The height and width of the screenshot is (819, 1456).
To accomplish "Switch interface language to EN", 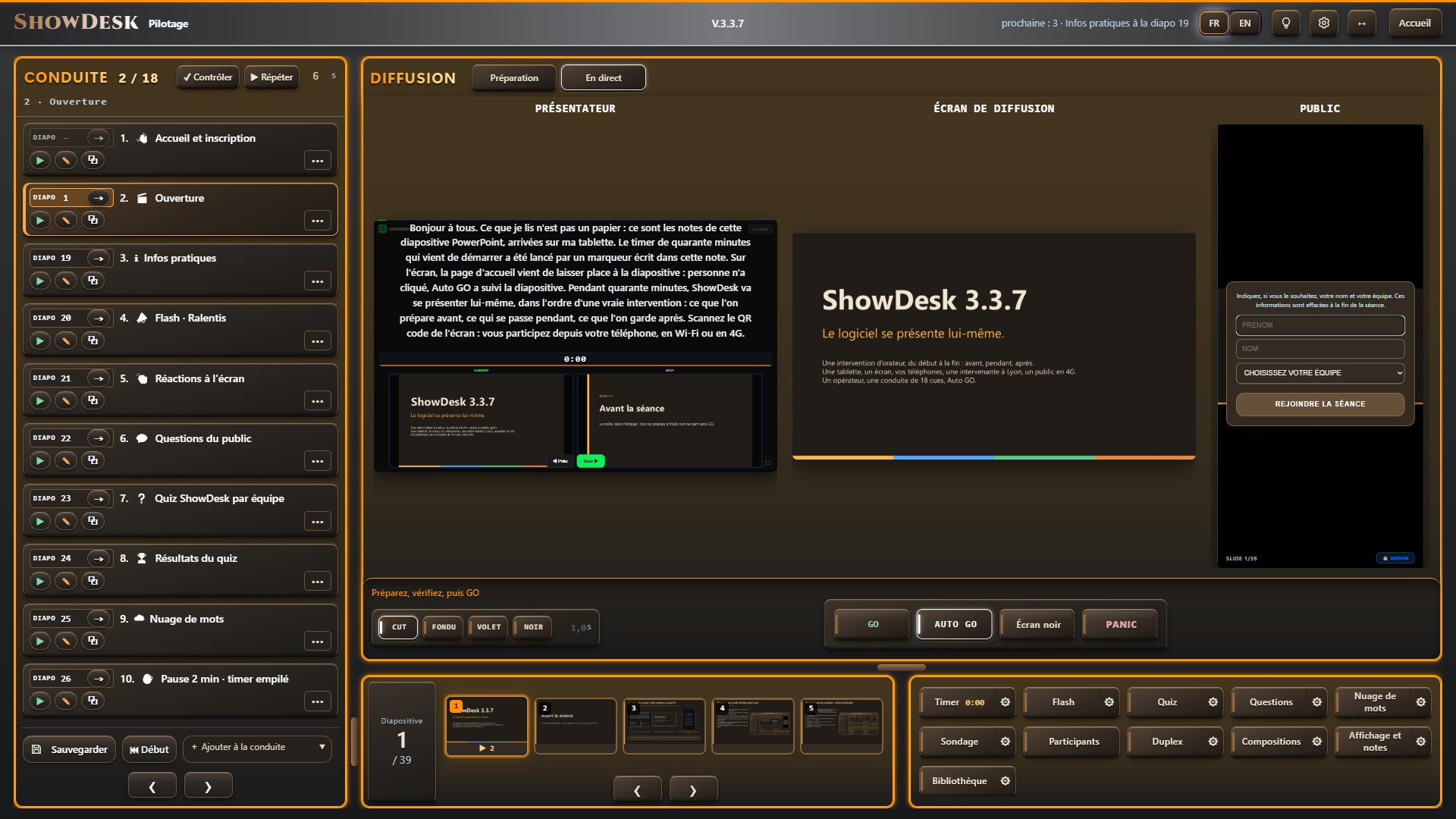I will (x=1245, y=23).
